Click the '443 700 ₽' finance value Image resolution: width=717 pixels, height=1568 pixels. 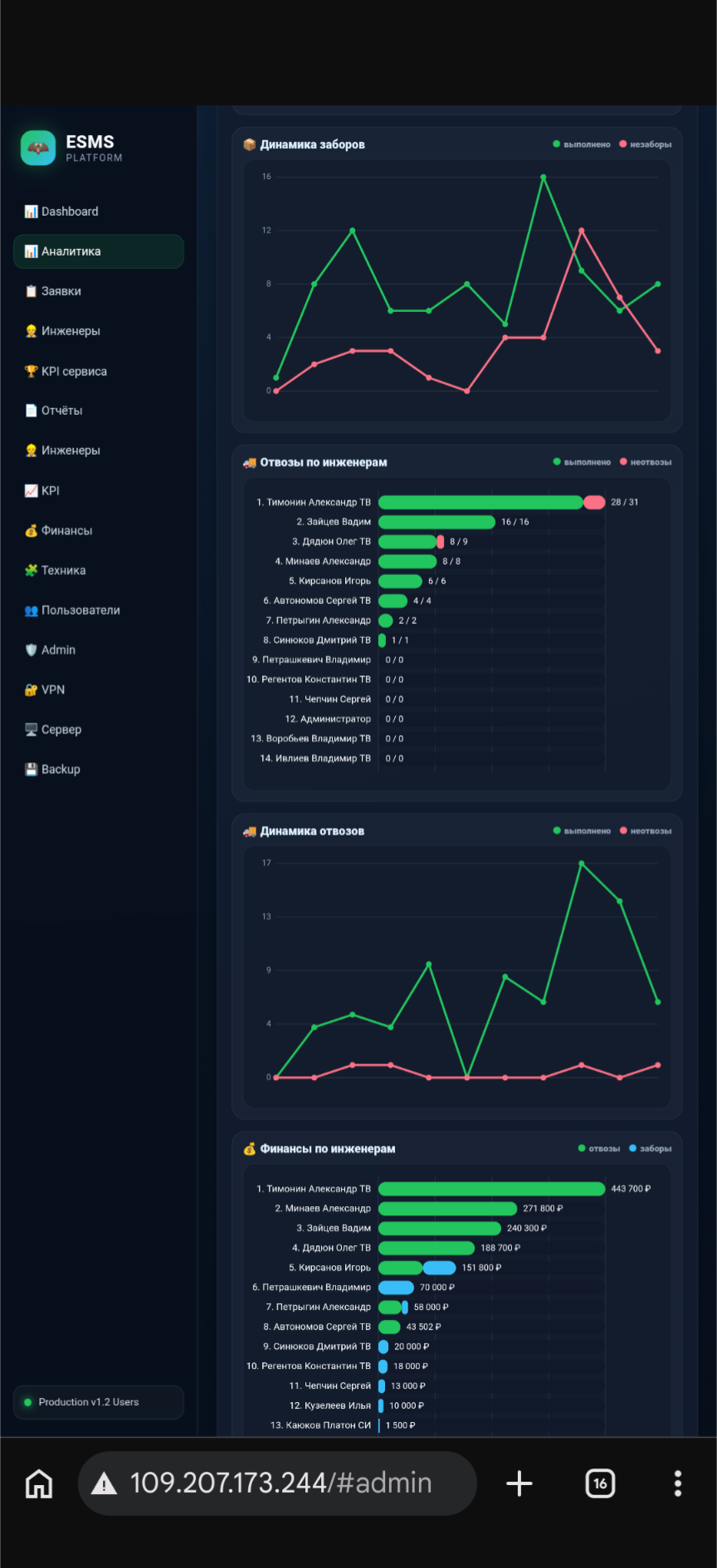(631, 1189)
